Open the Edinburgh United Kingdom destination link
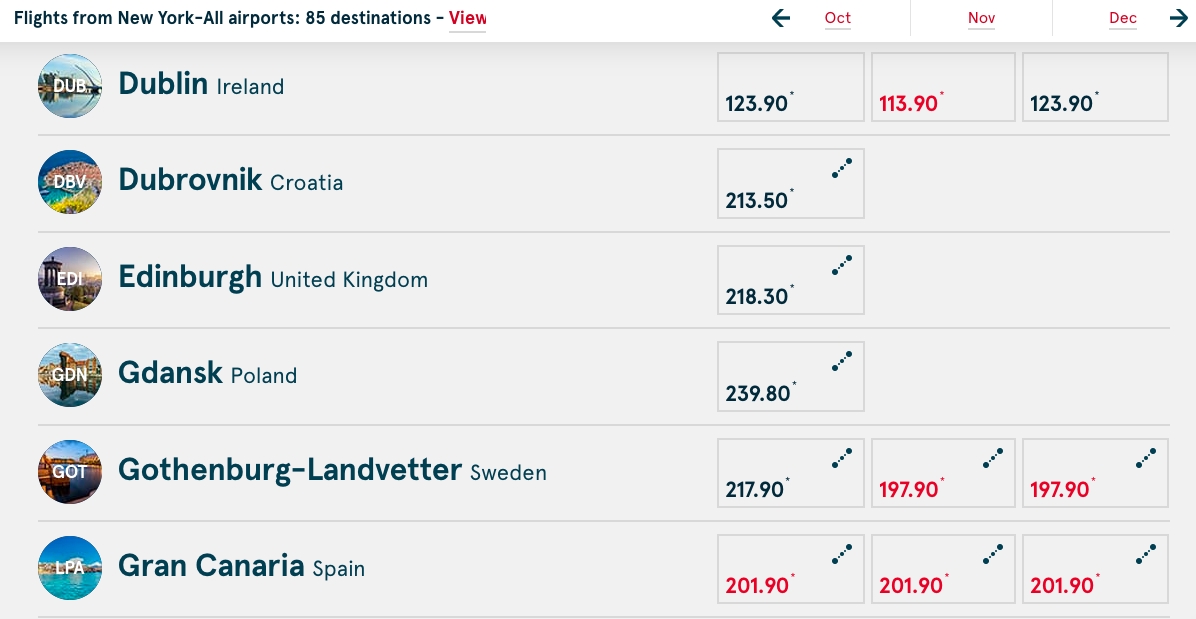This screenshot has height=619, width=1196. click(x=272, y=277)
